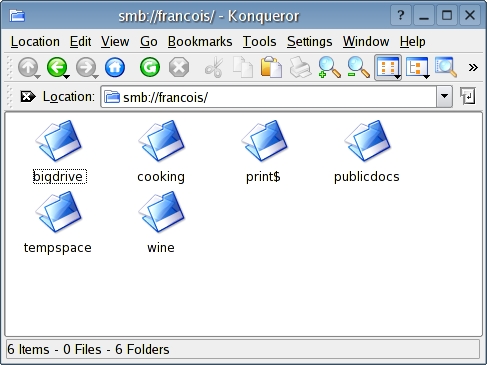Open the Back button history dropdown arrow
Image resolution: width=487 pixels, height=365 pixels.
[66, 77]
